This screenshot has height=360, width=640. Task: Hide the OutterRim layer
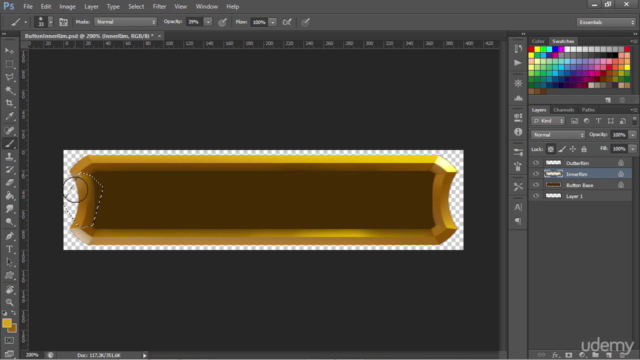coord(536,163)
